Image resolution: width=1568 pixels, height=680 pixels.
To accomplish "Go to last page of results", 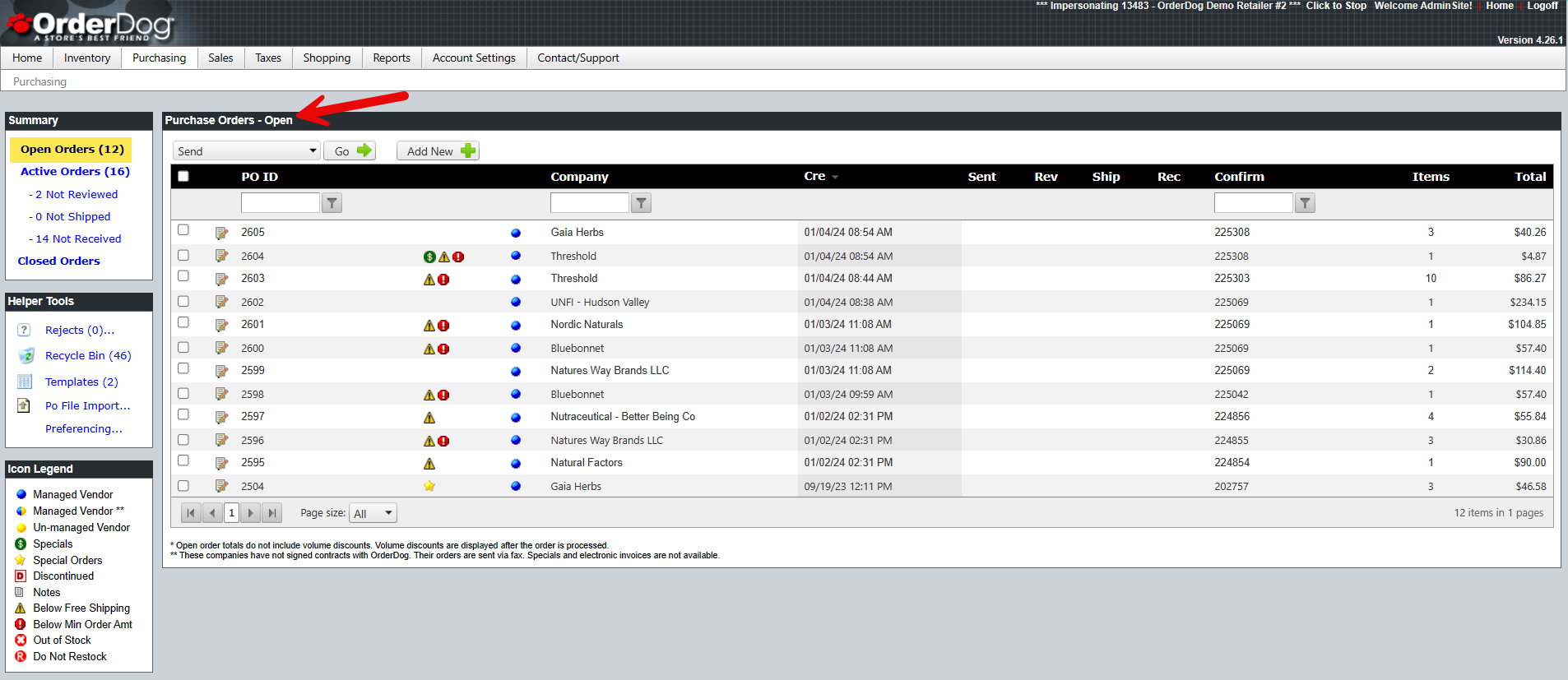I will (x=272, y=513).
